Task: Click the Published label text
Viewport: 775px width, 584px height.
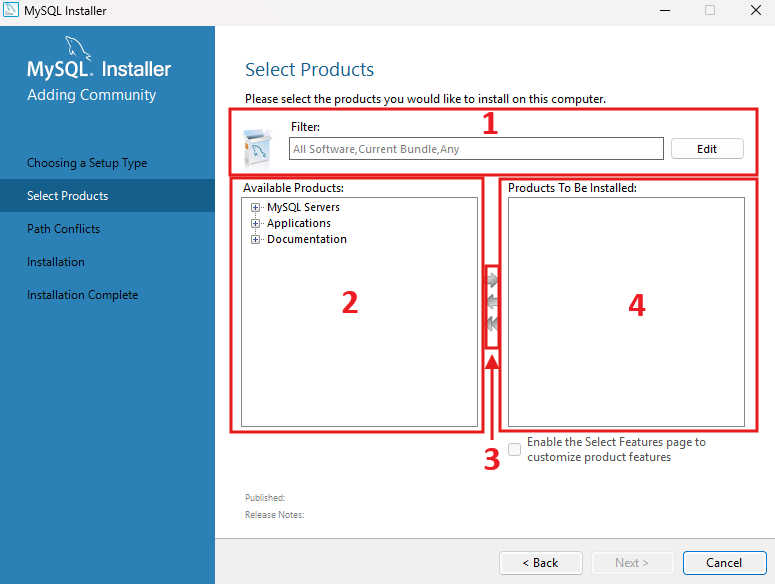Action: pos(265,498)
